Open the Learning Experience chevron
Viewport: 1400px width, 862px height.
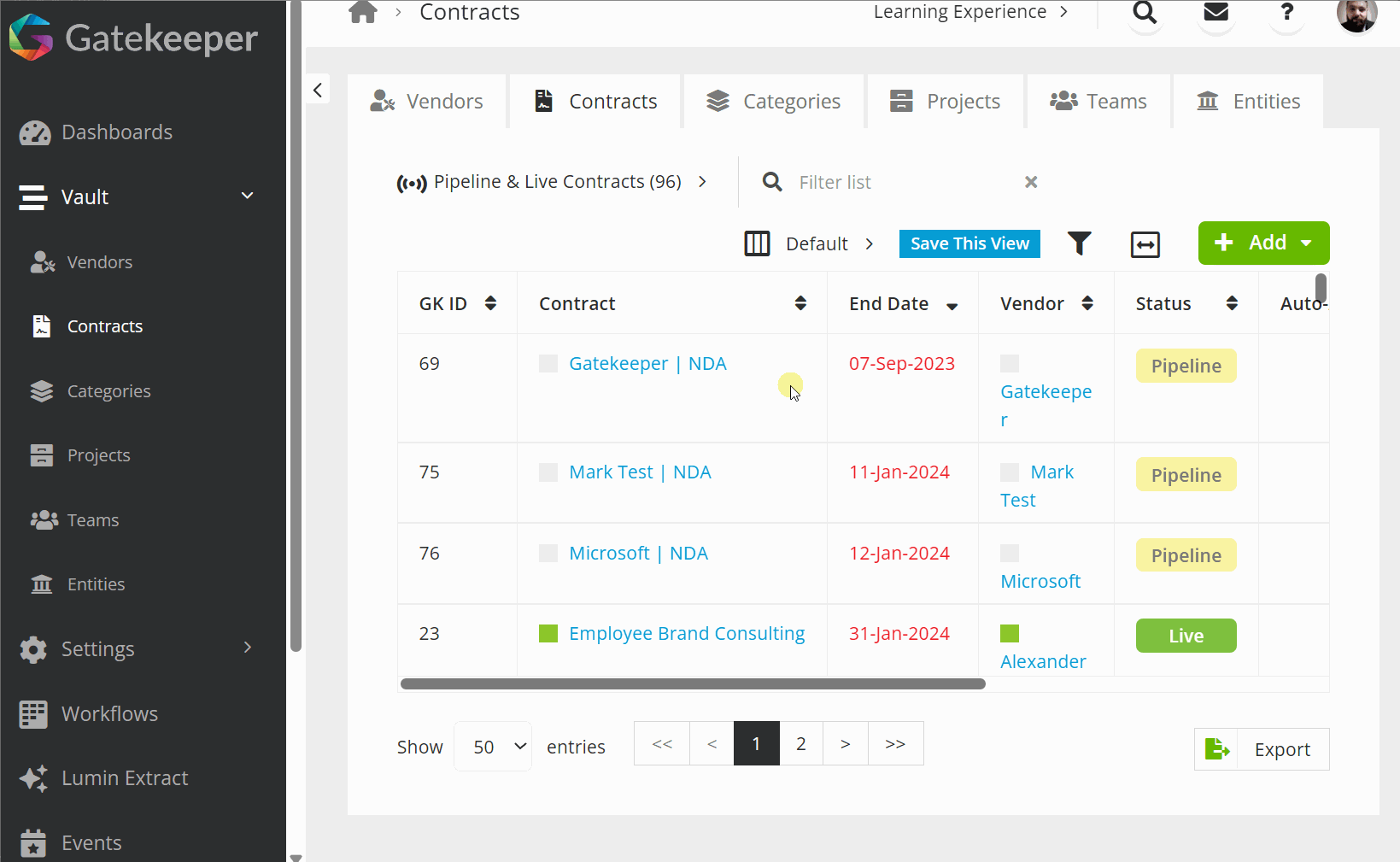(x=1063, y=11)
